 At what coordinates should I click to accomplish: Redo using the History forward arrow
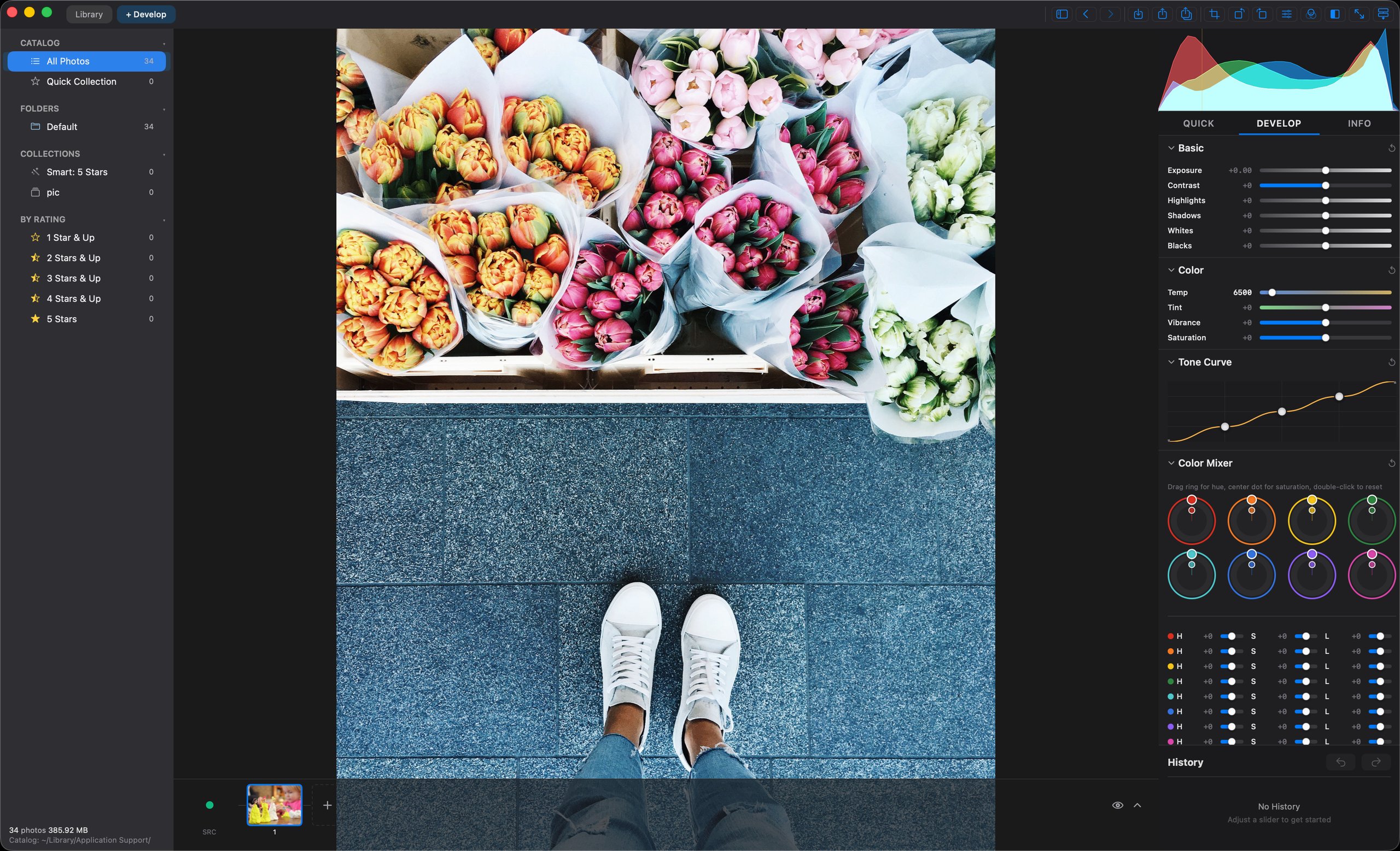pos(1376,762)
